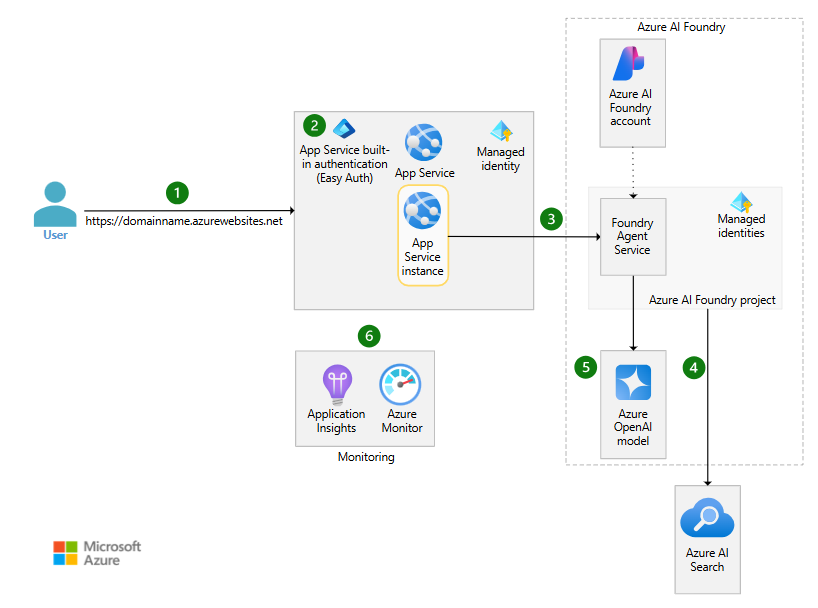This screenshot has height=608, width=818.
Task: Select the 'Azure AI Foundry' group title
Action: pyautogui.click(x=681, y=27)
